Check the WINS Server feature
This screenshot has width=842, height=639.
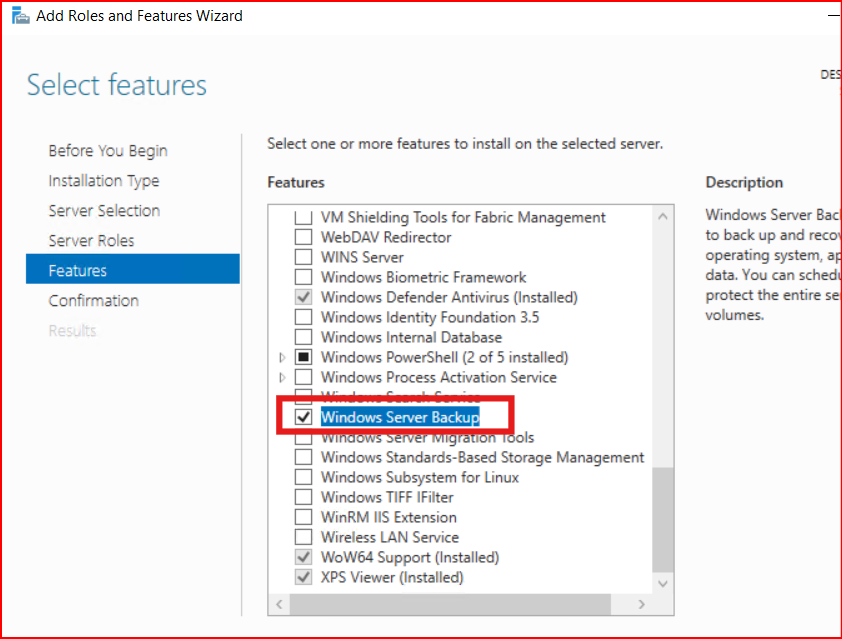tap(303, 257)
